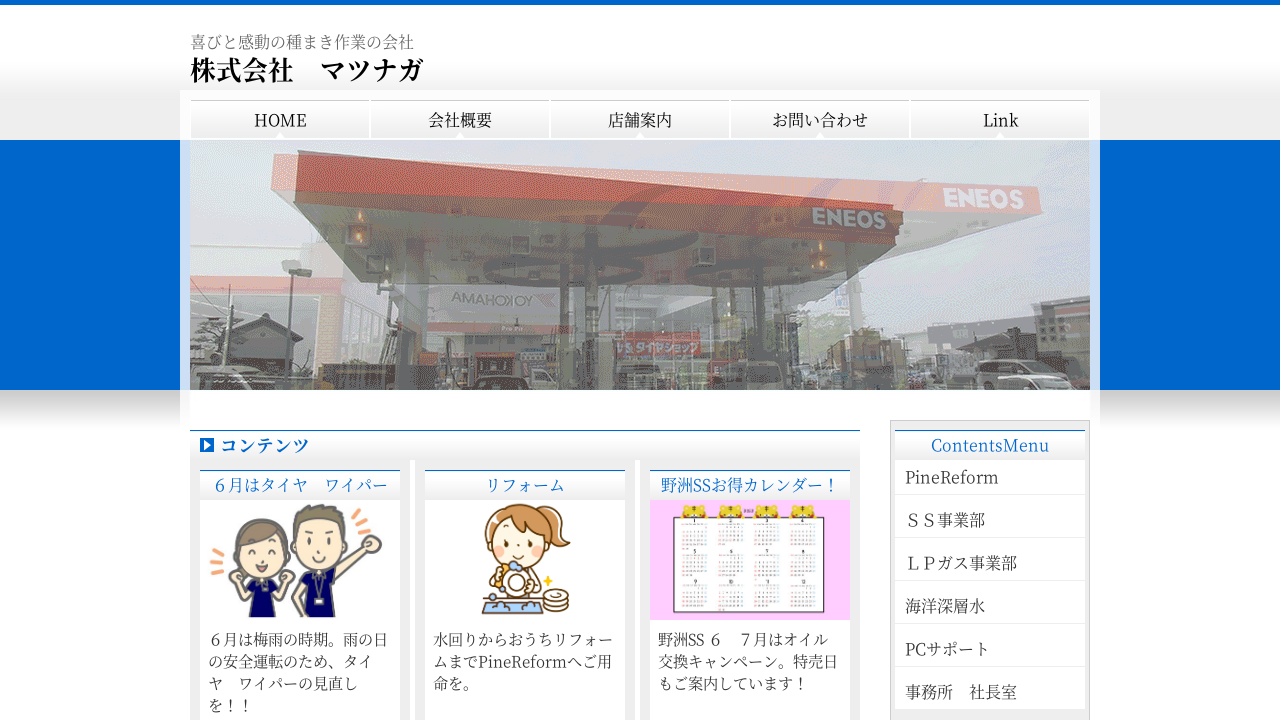Click the dishwashing woman illustration
Image resolution: width=1280 pixels, height=720 pixels.
coord(525,560)
